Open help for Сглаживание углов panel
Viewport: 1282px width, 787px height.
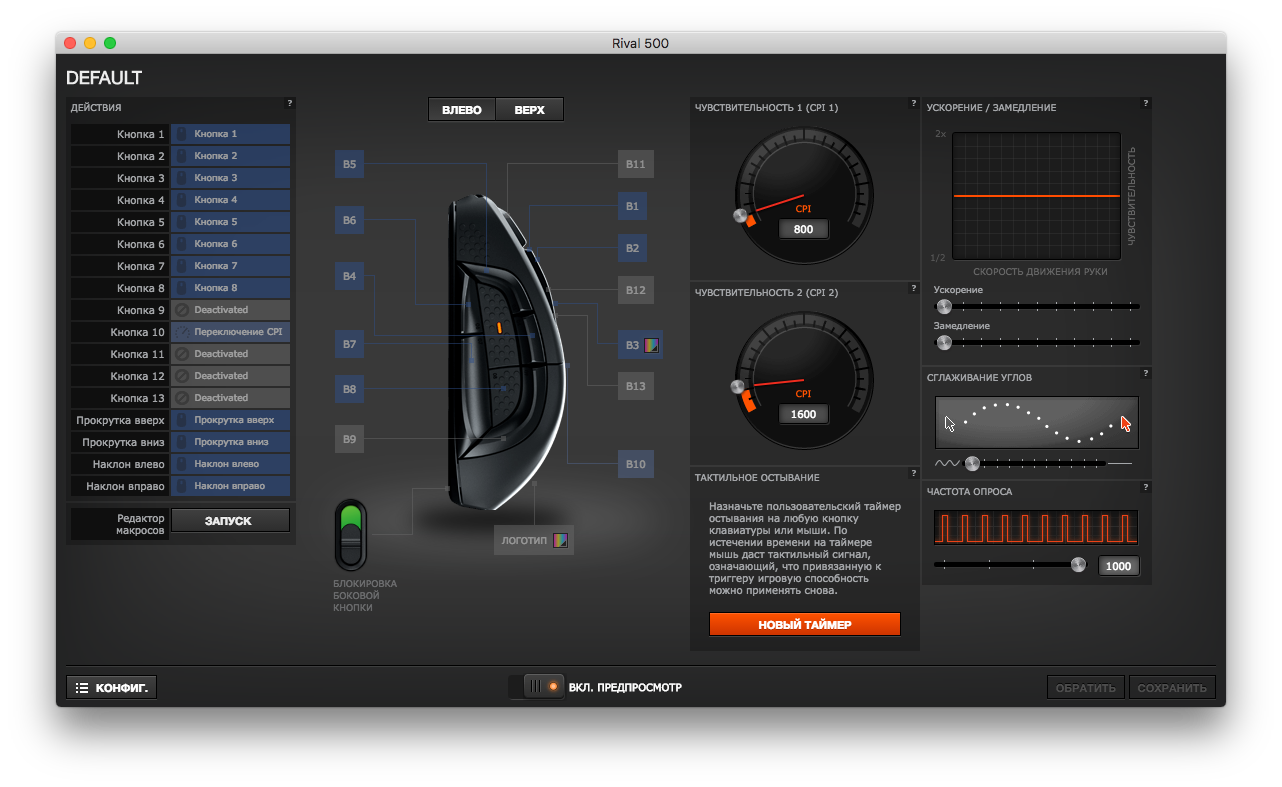pyautogui.click(x=1146, y=374)
